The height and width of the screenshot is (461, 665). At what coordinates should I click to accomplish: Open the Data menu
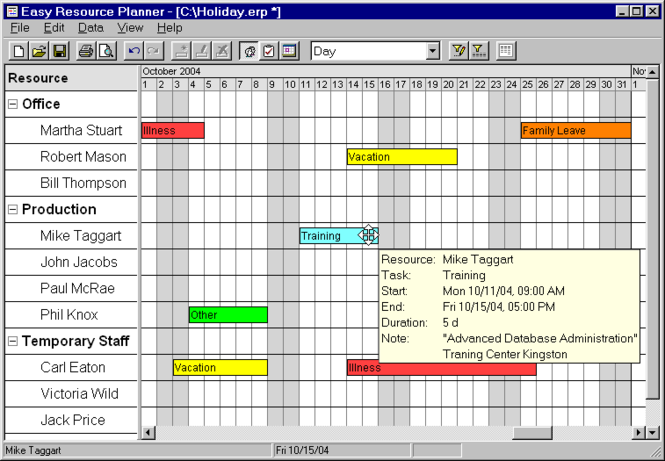pos(90,28)
